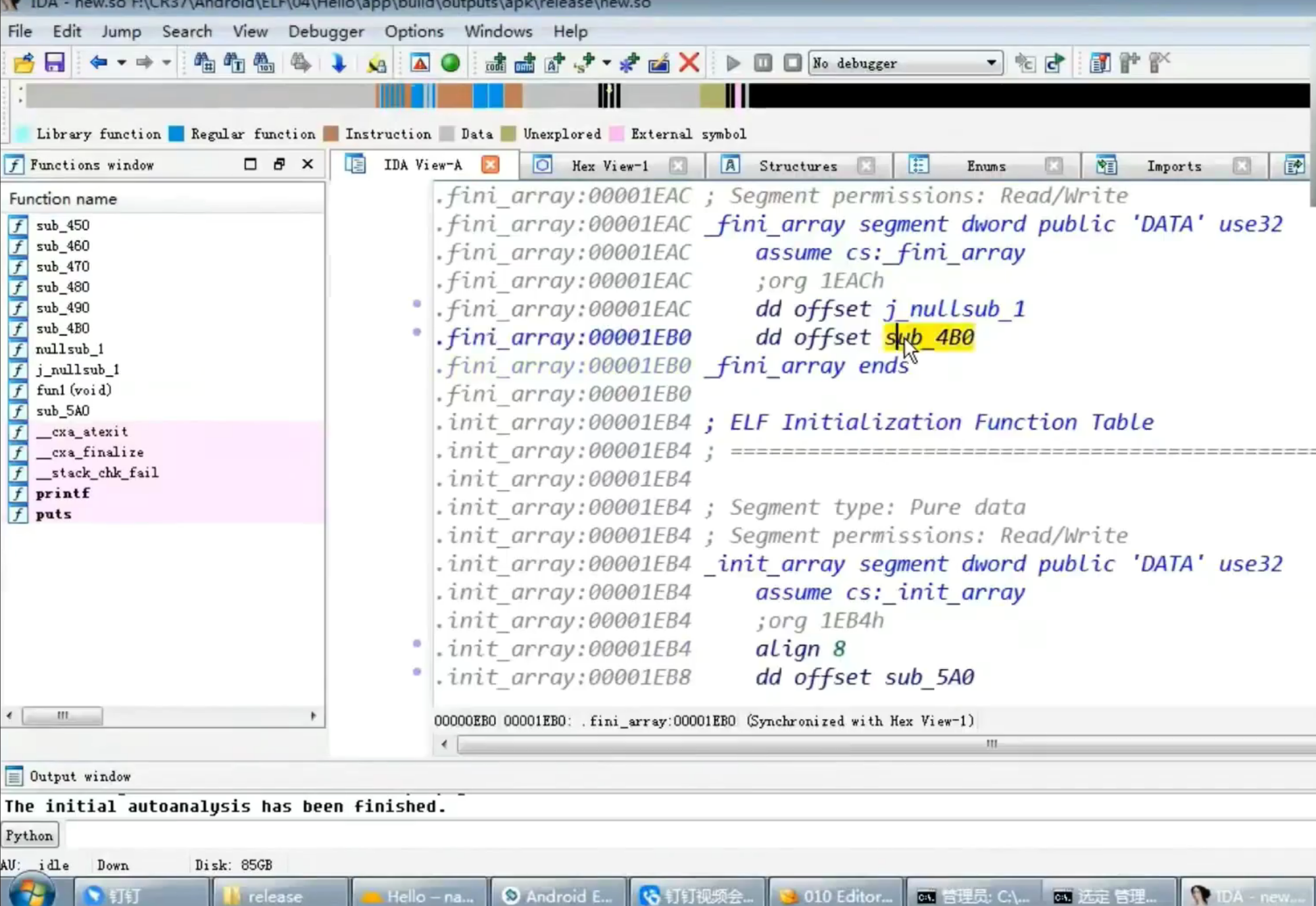Click the text search binoculars icon

pyautogui.click(x=234, y=63)
